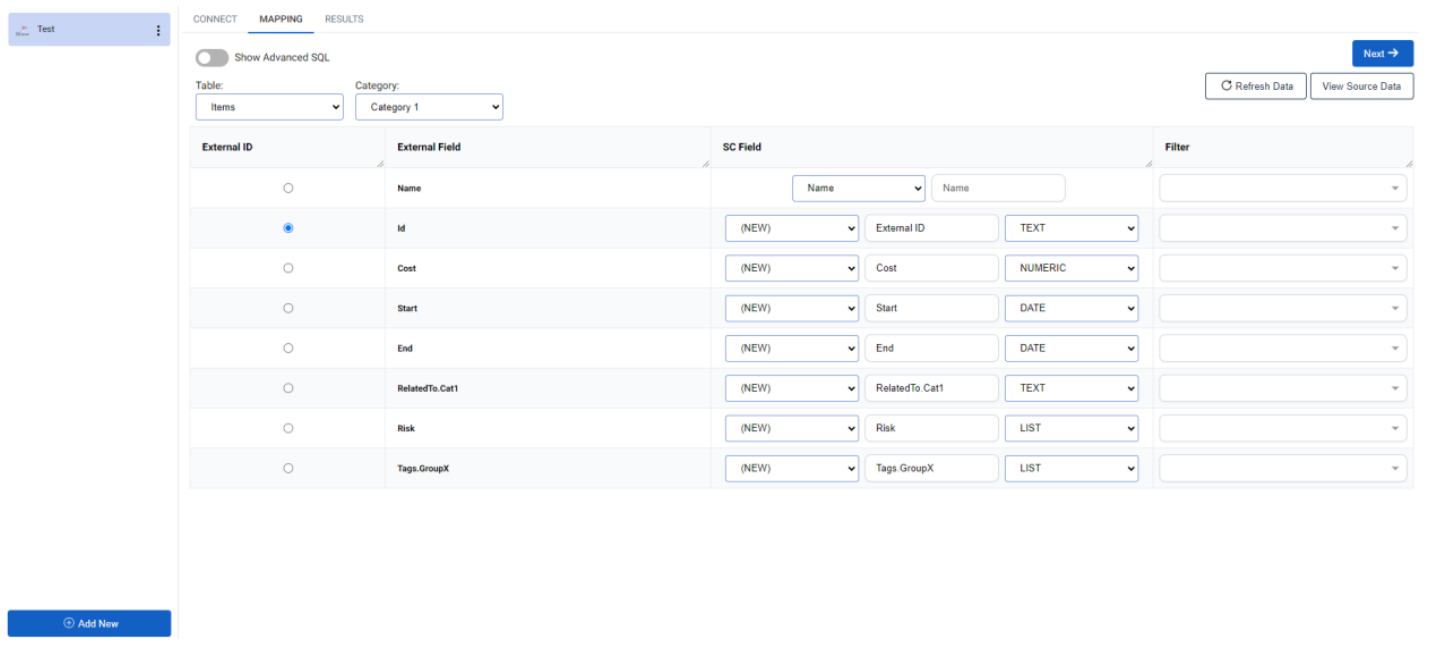
Task: Click the resize handle on SC Field column
Action: click(x=1147, y=162)
